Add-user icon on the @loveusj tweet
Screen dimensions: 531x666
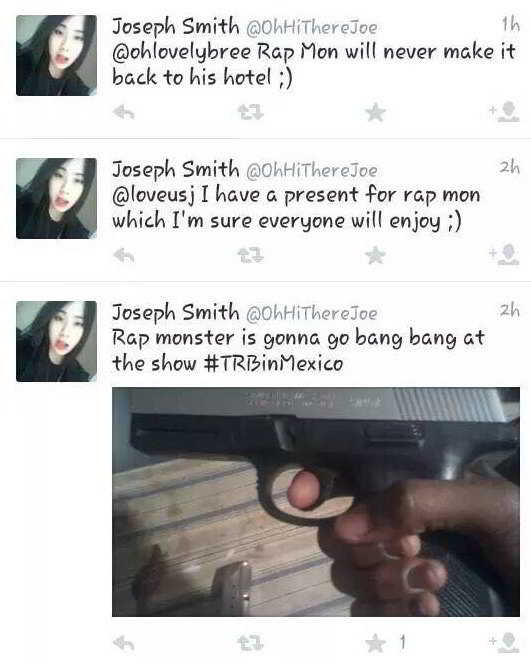pyautogui.click(x=504, y=255)
